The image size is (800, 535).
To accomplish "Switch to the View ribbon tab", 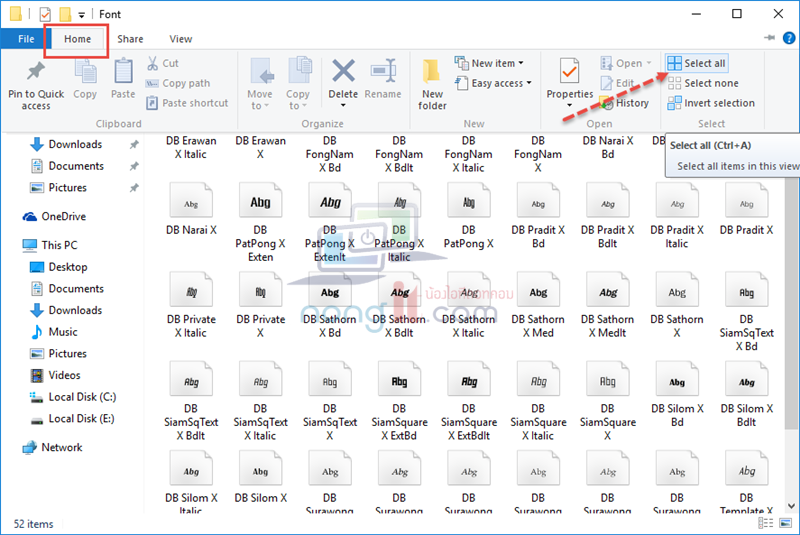I will [x=181, y=39].
